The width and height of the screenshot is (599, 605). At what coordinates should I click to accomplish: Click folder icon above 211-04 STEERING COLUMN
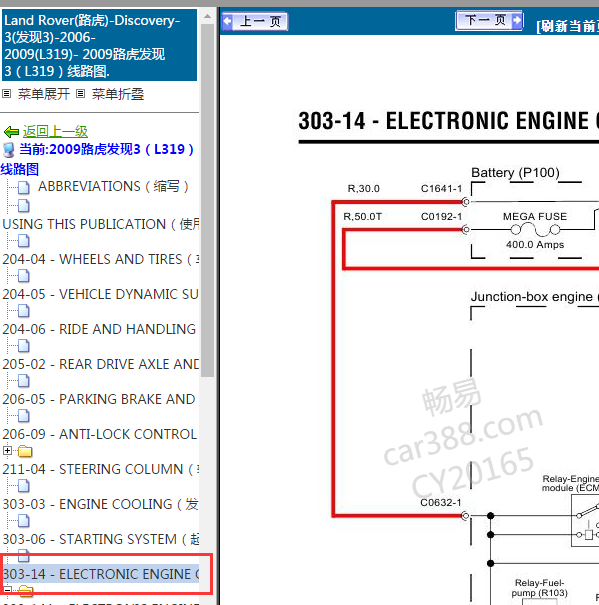25,451
